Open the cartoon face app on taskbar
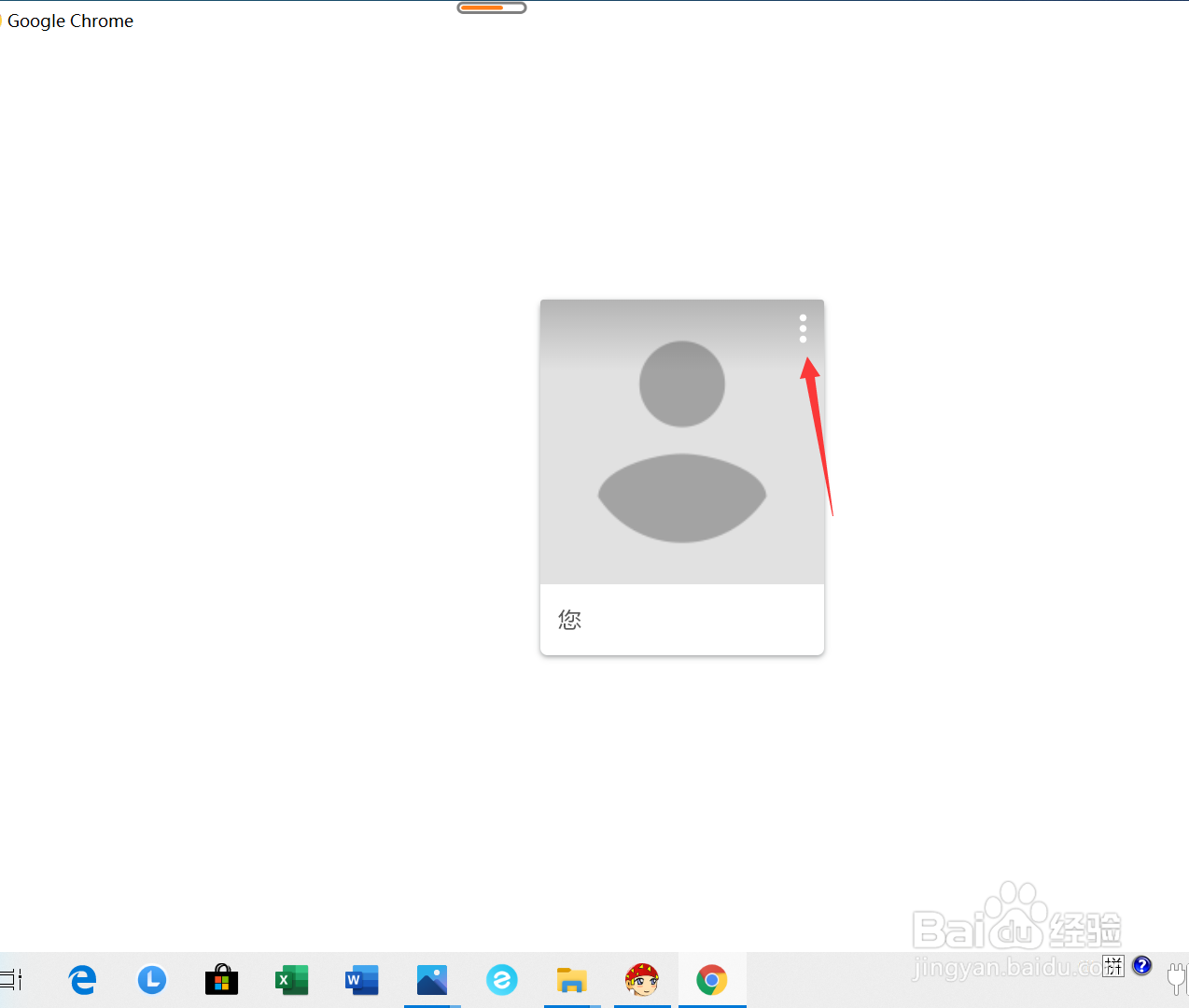The image size is (1189, 1008). coord(642,980)
